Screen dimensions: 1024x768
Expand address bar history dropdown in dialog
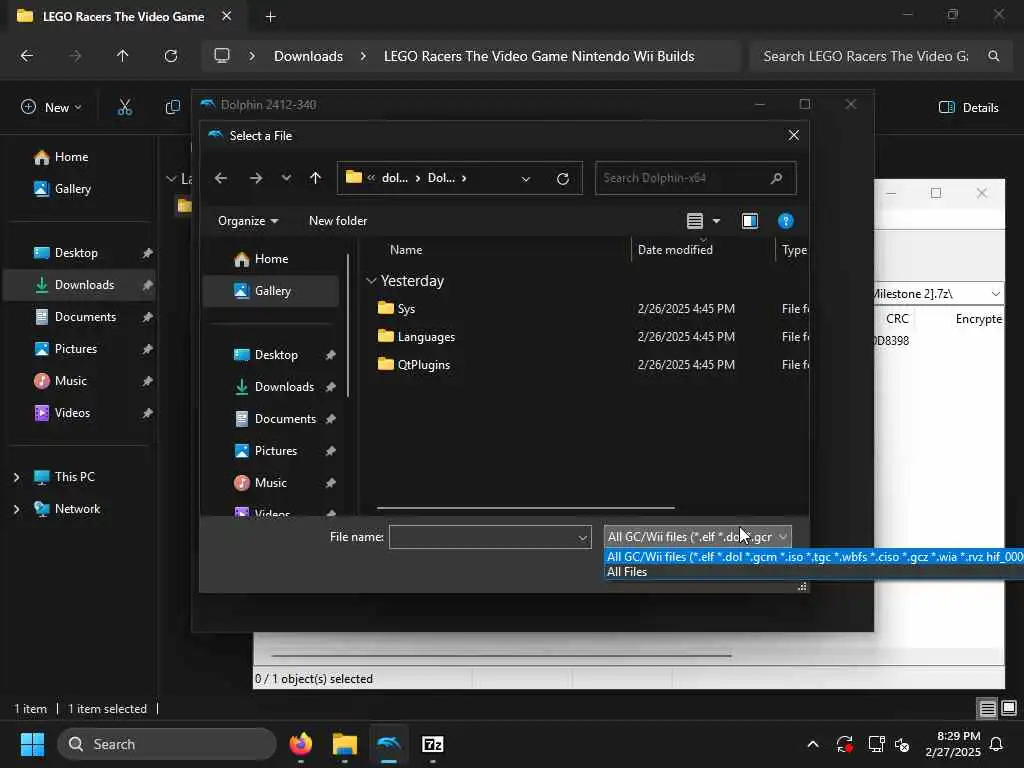pyautogui.click(x=526, y=178)
